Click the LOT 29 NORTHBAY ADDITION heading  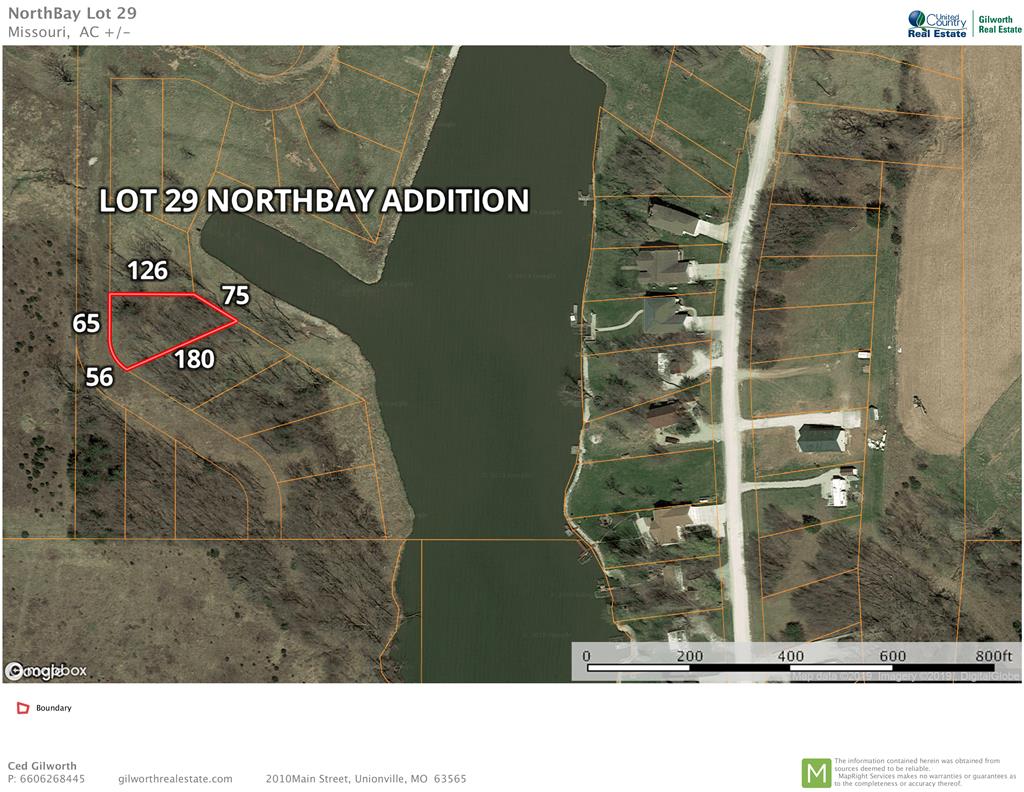click(314, 200)
